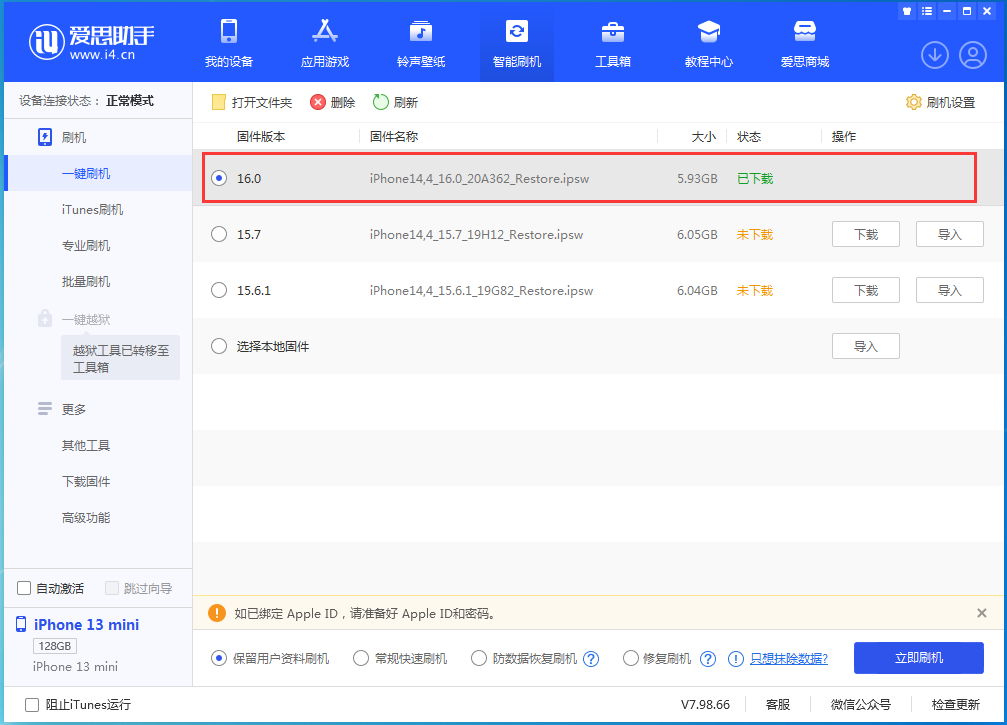The width and height of the screenshot is (1007, 725).
Task: Click the red 删除 delete button
Action: (333, 102)
